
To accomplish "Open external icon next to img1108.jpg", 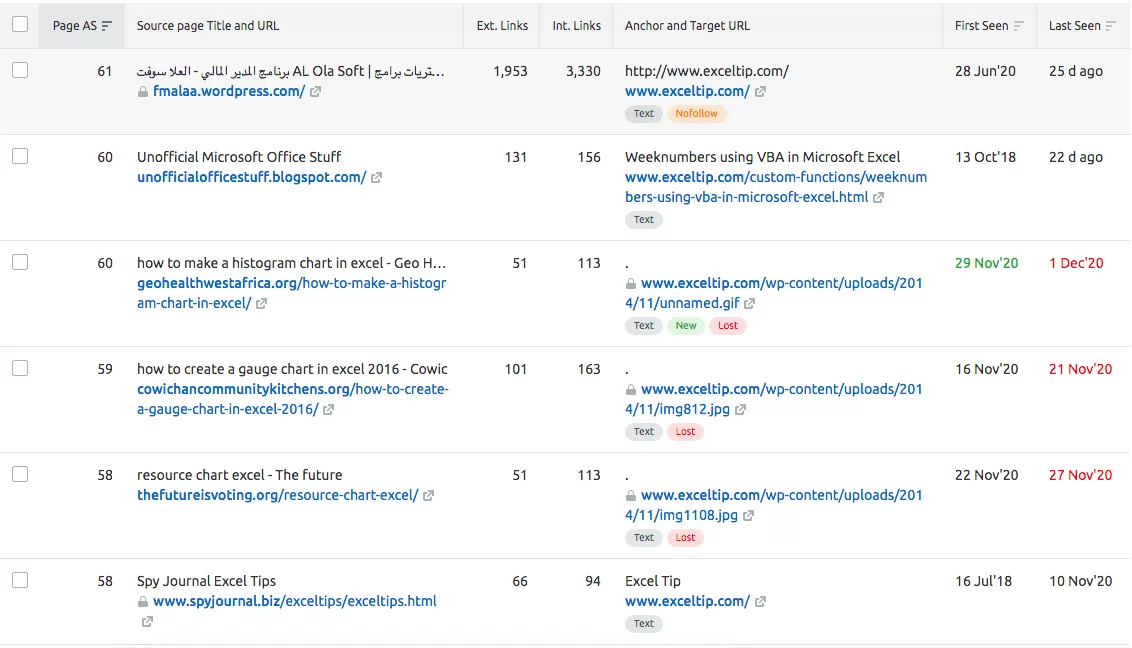I will [748, 516].
